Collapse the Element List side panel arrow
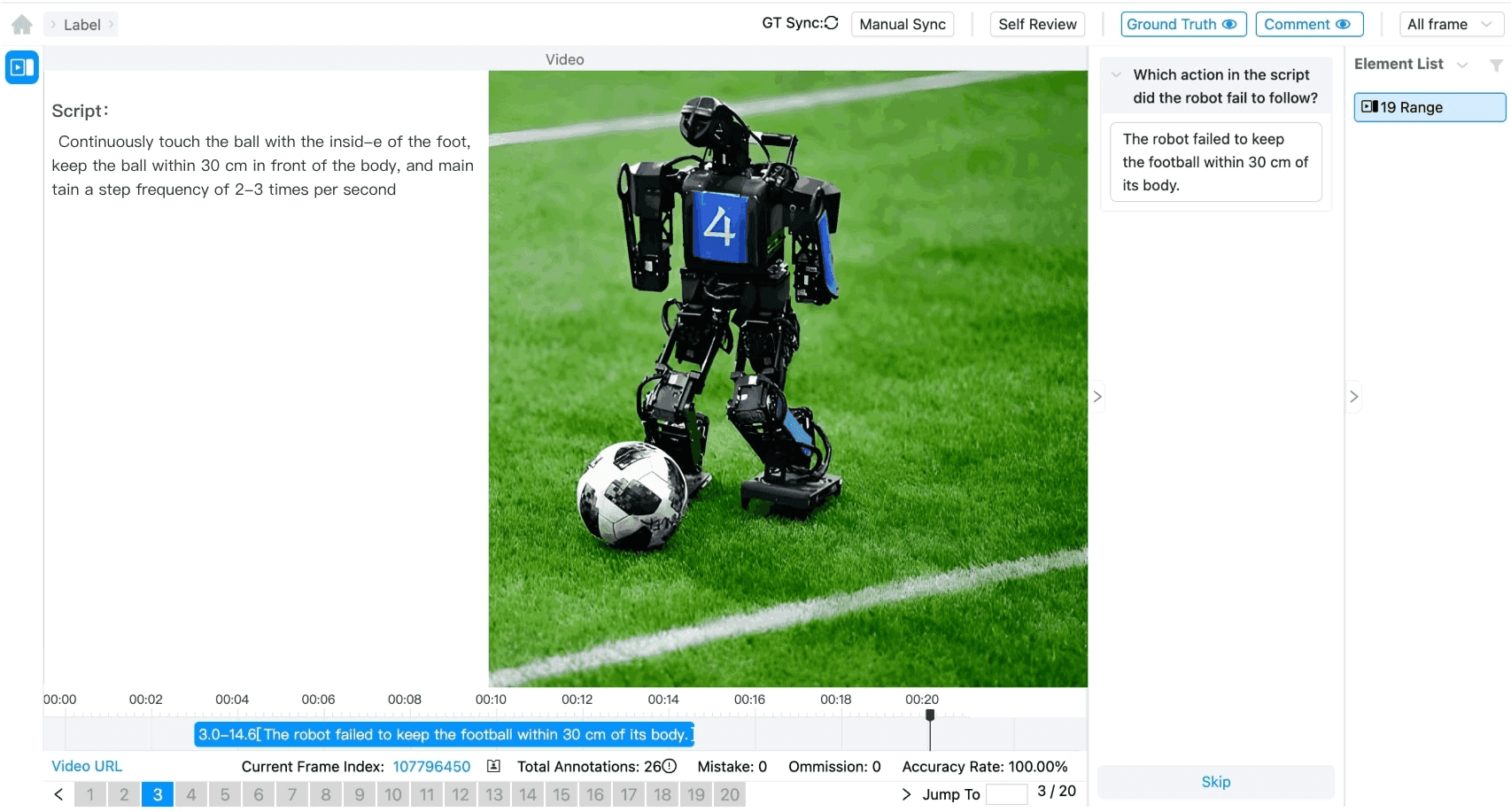 point(1353,397)
